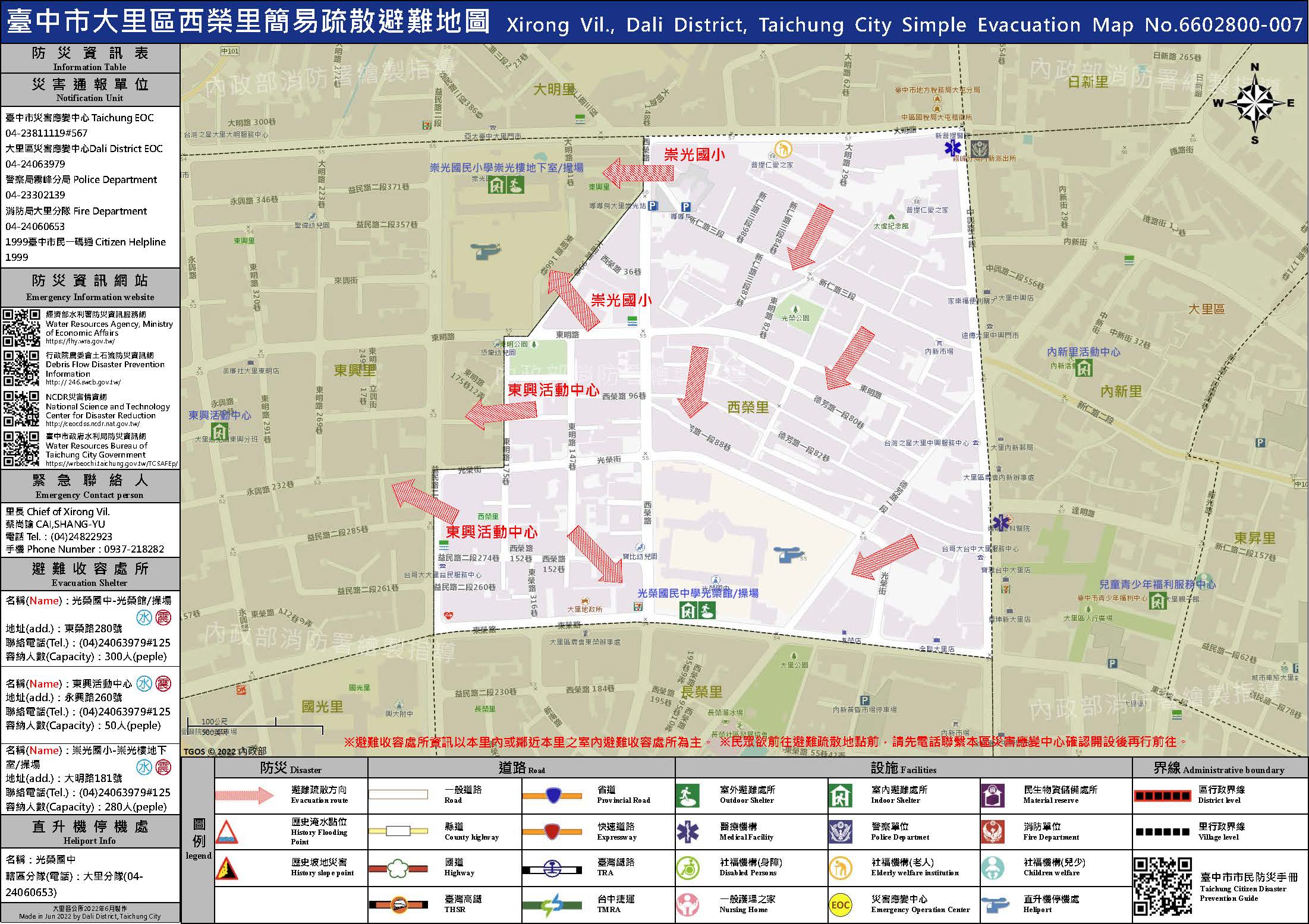Click the village chief's phone number 0937-218282
The image size is (1309, 924).
(134, 549)
